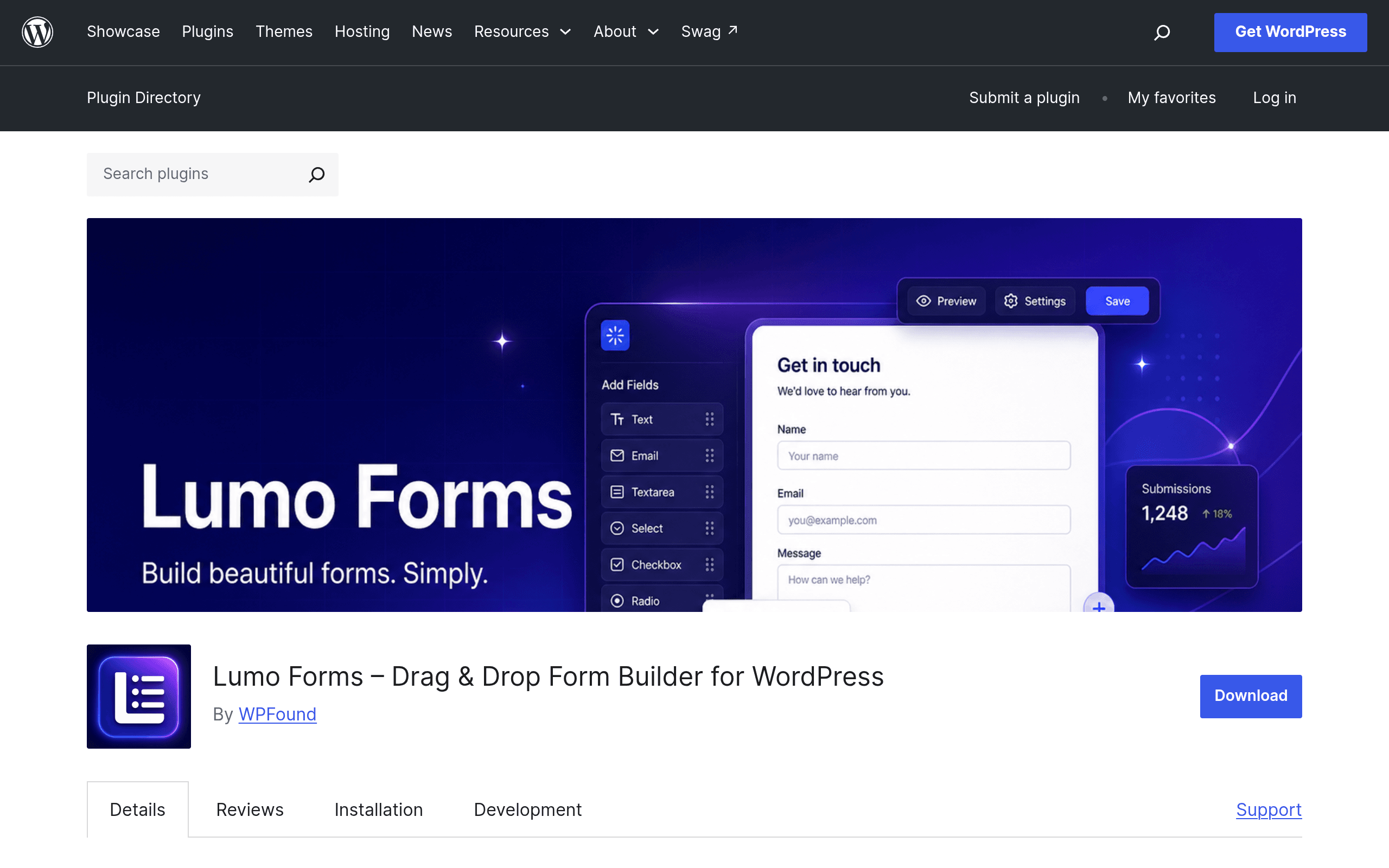Click the Lumo Forms banner image

tap(694, 414)
